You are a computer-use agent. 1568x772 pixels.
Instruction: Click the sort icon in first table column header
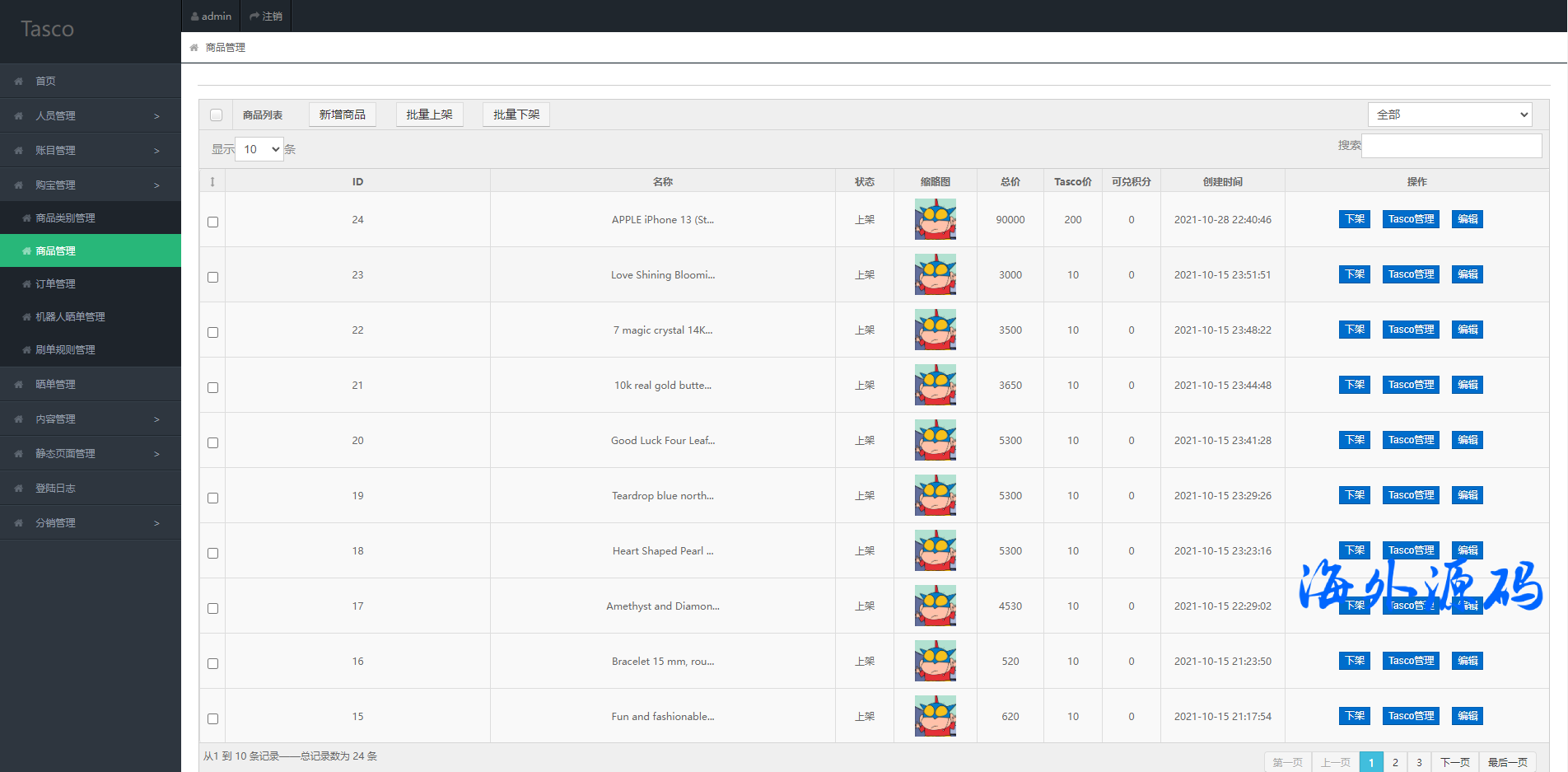pyautogui.click(x=212, y=182)
